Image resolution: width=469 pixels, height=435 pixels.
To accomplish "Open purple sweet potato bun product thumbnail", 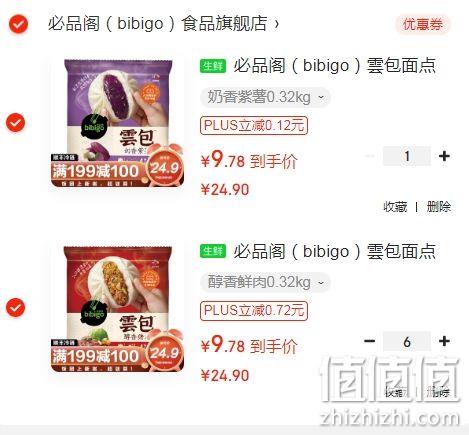I will coord(117,123).
